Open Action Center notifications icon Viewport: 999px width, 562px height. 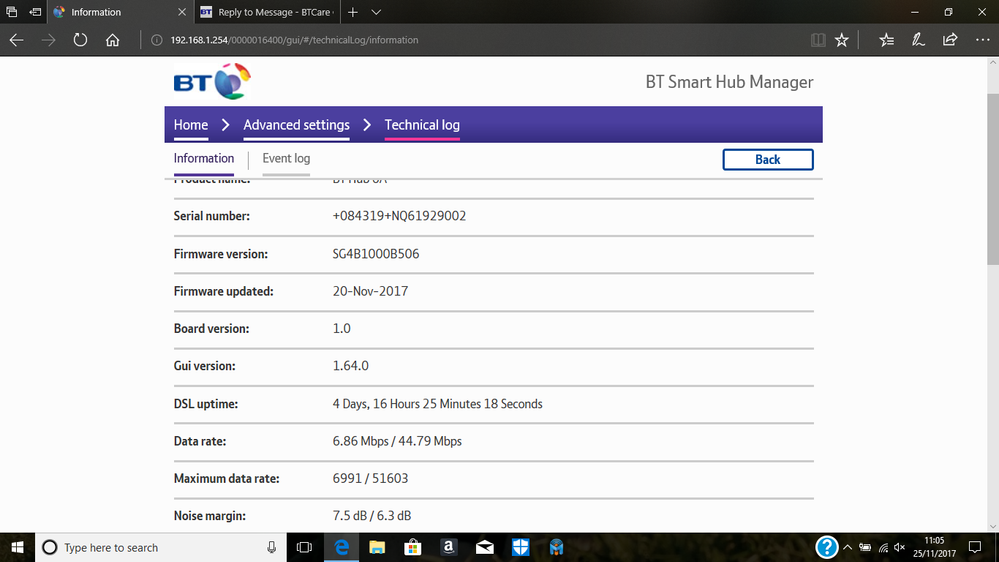(x=975, y=547)
